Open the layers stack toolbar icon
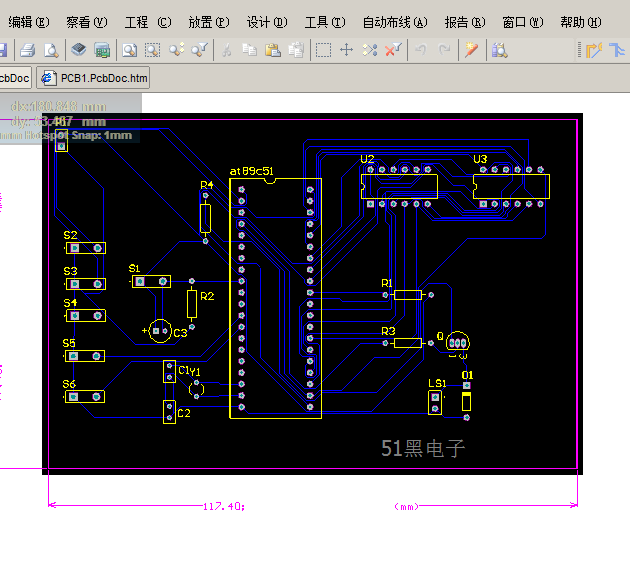 click(79, 50)
